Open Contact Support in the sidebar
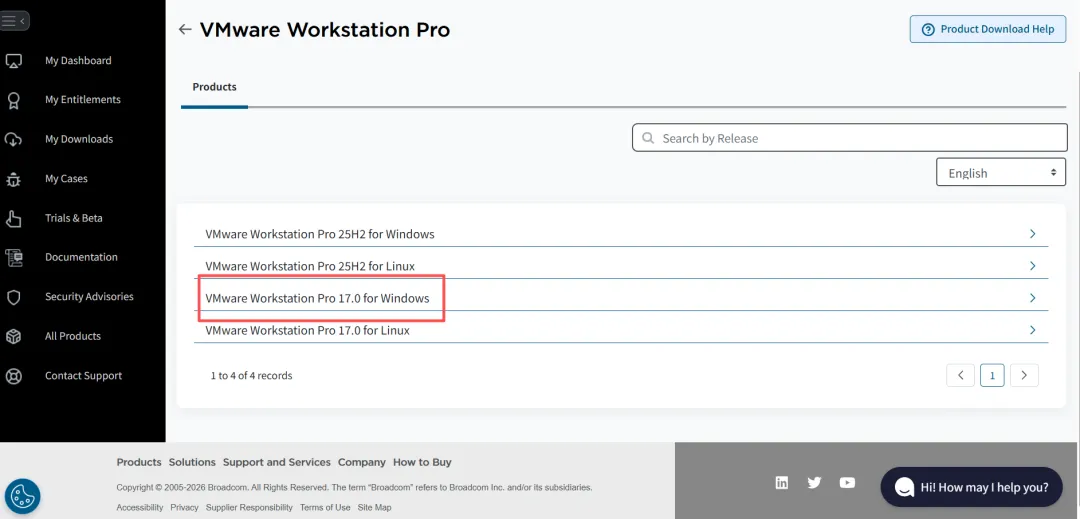The image size is (1080, 519). point(83,376)
